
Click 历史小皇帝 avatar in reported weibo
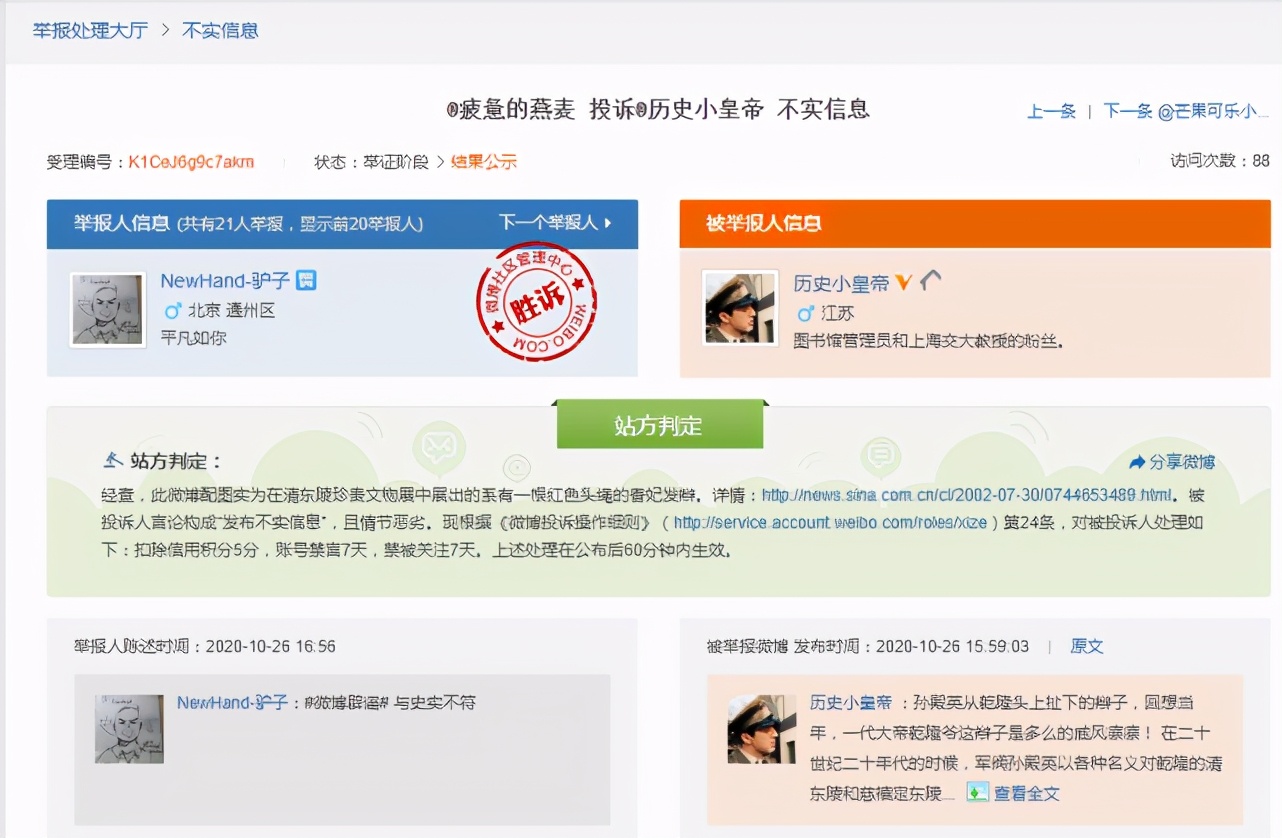coord(762,729)
